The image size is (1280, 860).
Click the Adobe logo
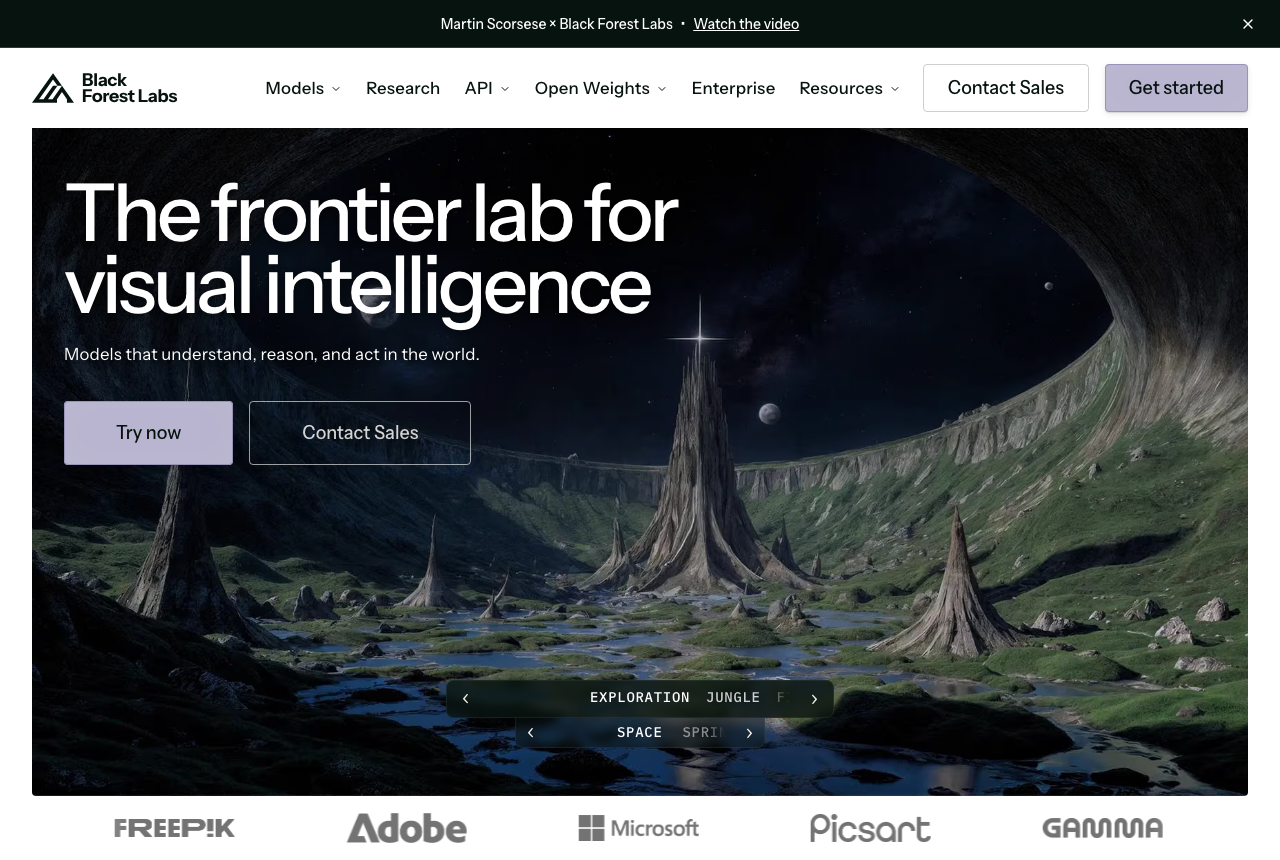tap(407, 828)
